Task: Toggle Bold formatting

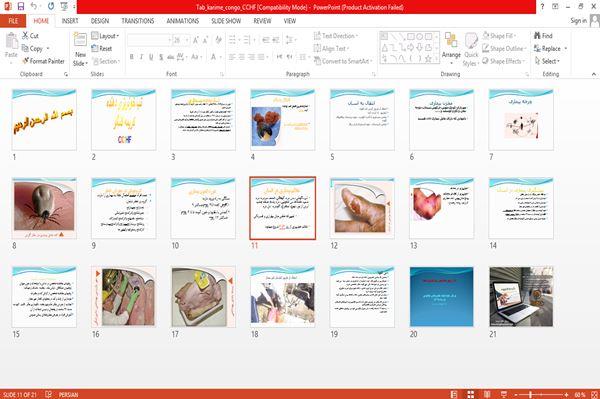Action: click(132, 57)
